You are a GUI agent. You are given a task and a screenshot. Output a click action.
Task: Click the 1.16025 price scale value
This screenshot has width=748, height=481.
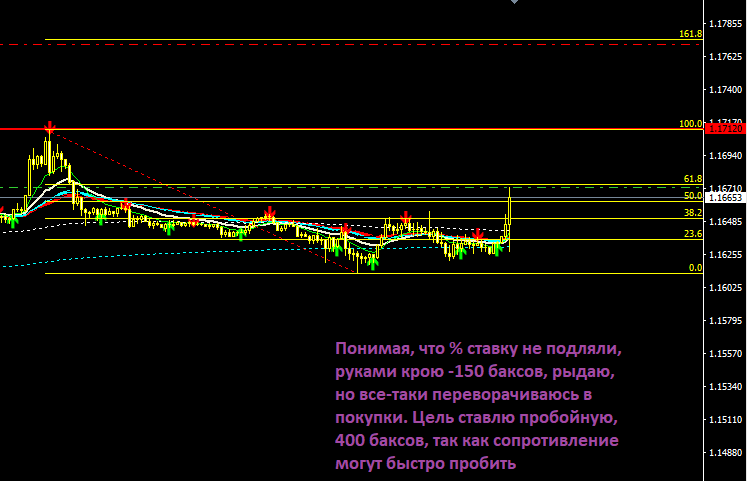726,288
